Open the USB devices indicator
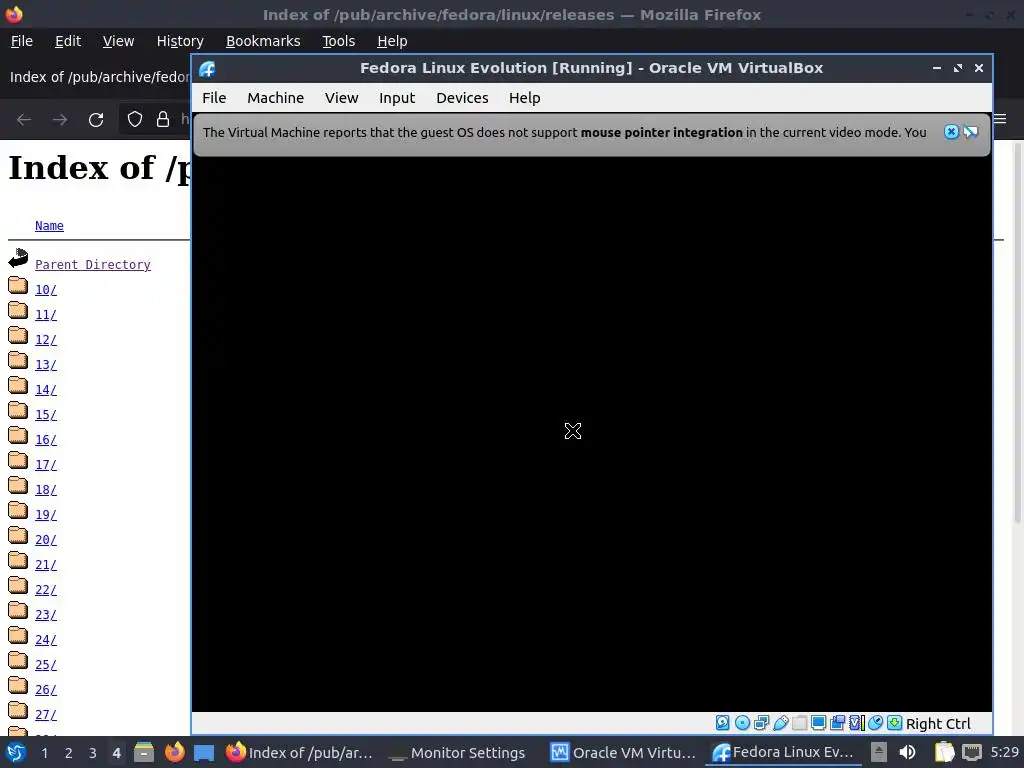The height and width of the screenshot is (768, 1024). point(780,723)
